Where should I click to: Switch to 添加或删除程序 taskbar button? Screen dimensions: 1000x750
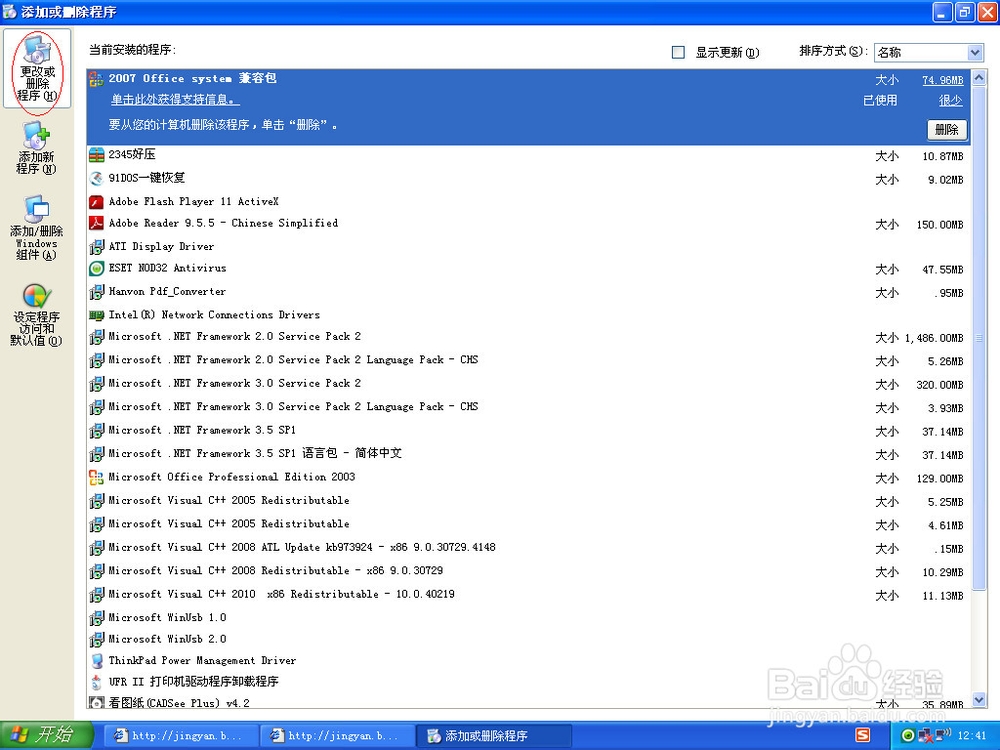tap(494, 735)
